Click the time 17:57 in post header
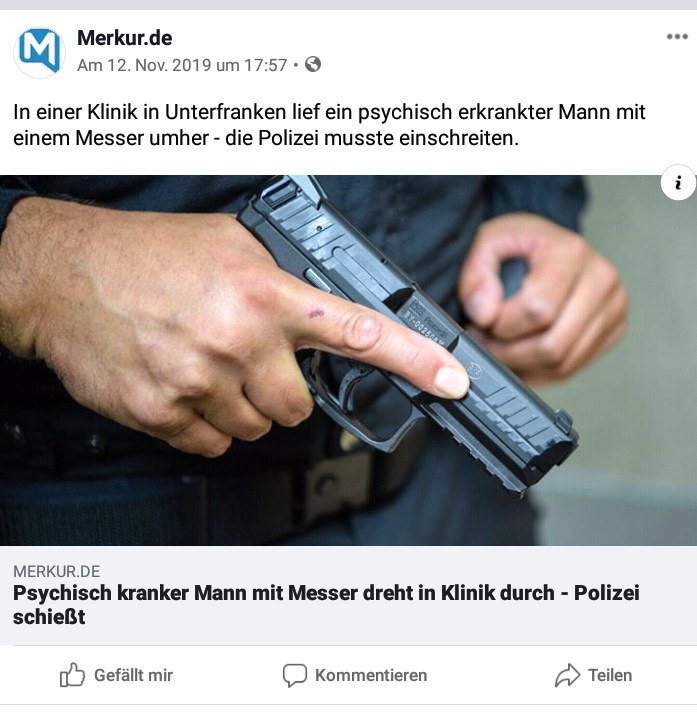This screenshot has height=718, width=697. pyautogui.click(x=265, y=65)
